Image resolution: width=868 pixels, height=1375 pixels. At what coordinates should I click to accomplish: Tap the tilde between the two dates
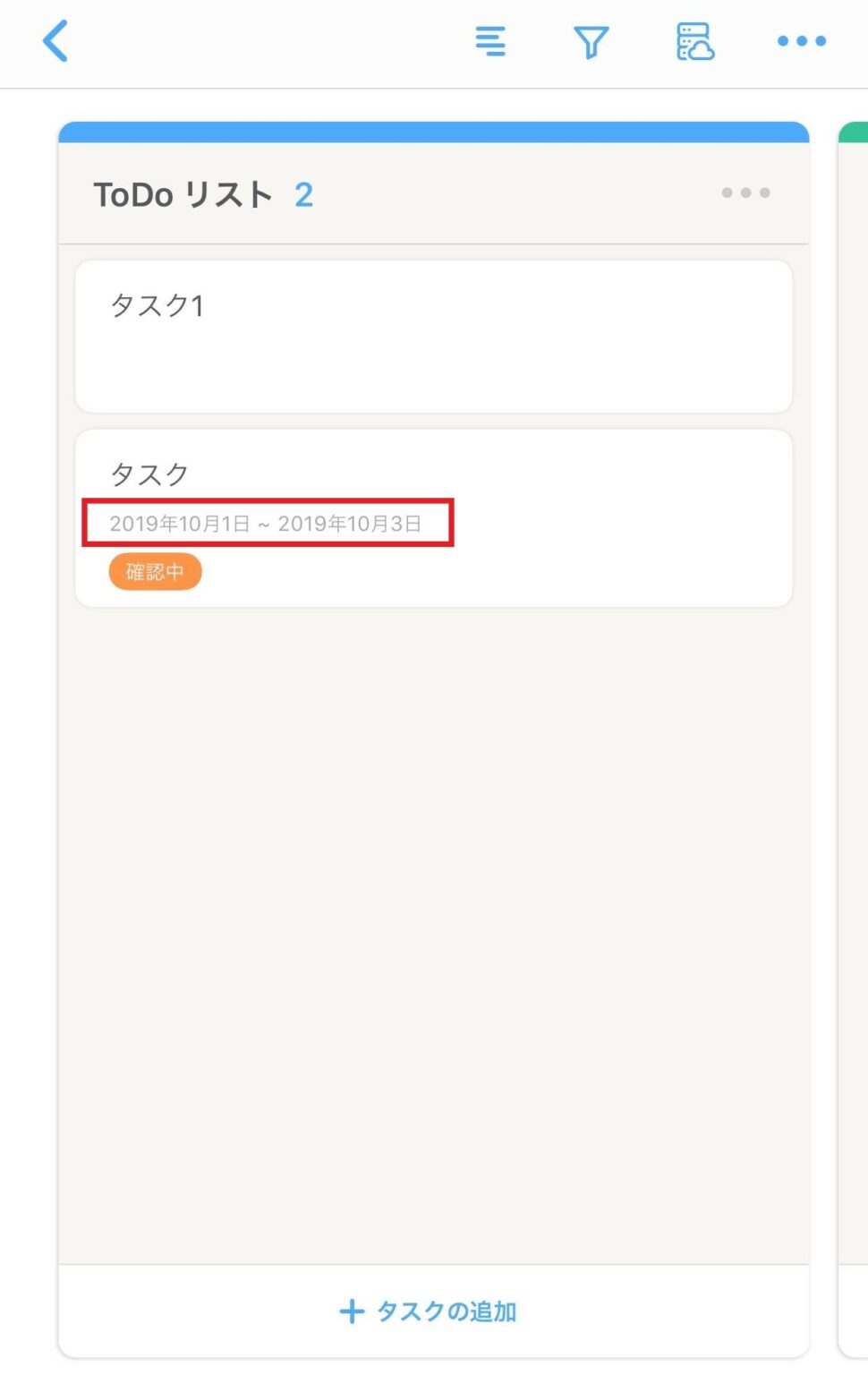tap(264, 525)
